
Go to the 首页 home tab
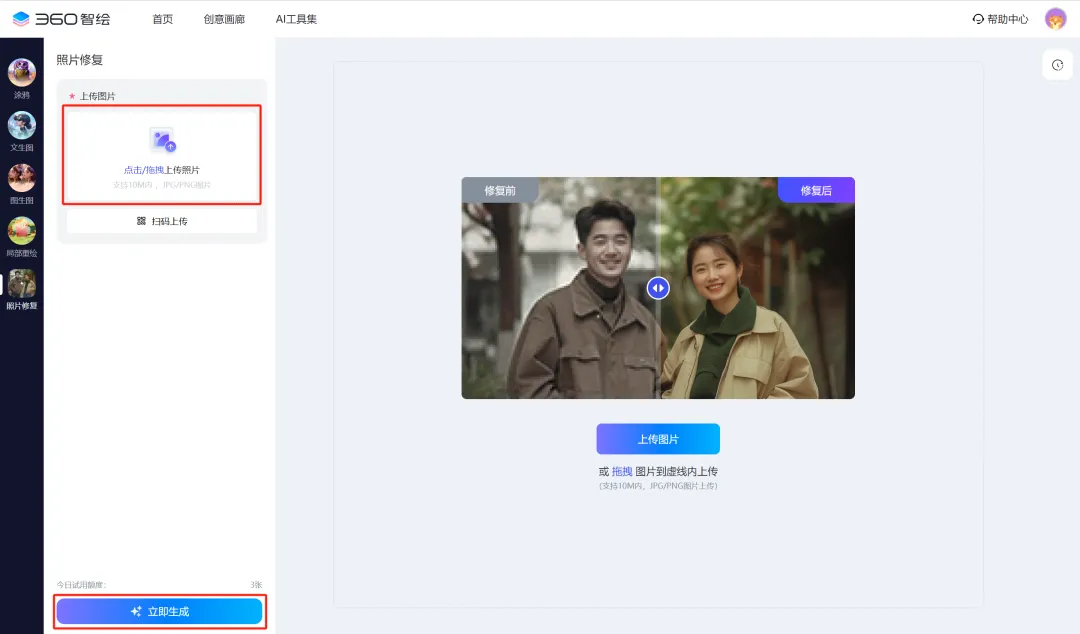162,19
